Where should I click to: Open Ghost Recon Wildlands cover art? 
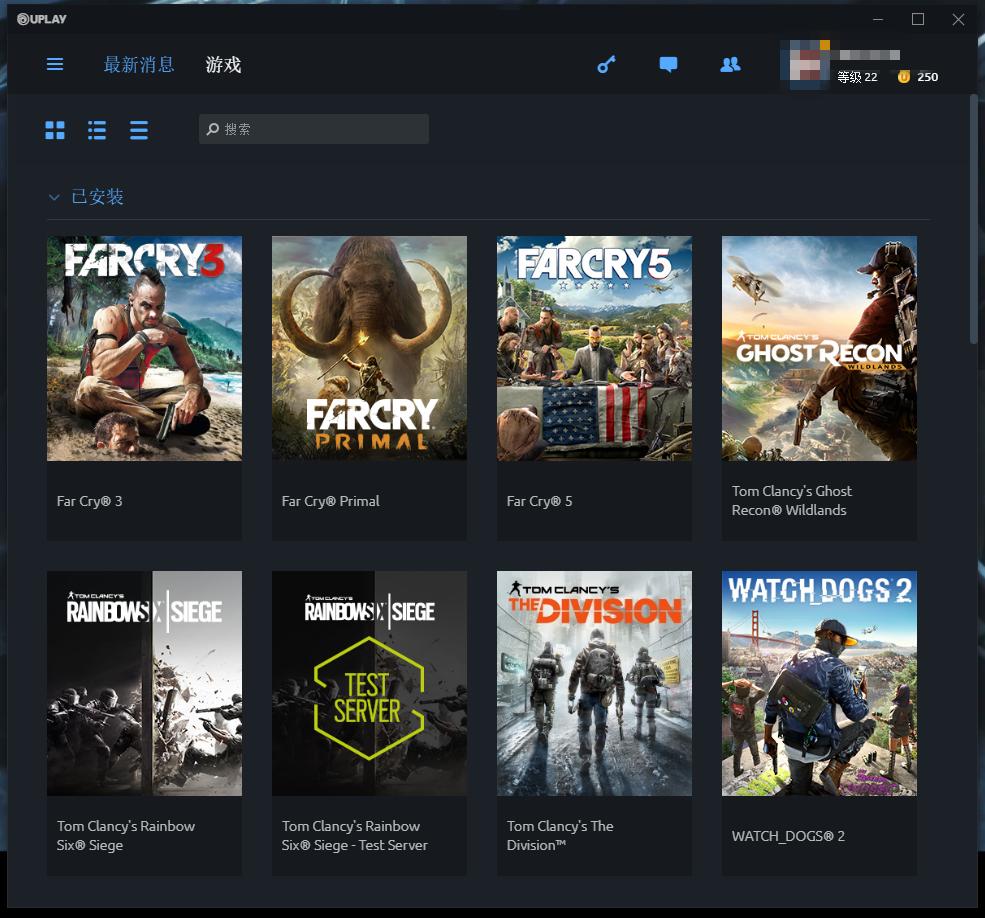[x=819, y=348]
